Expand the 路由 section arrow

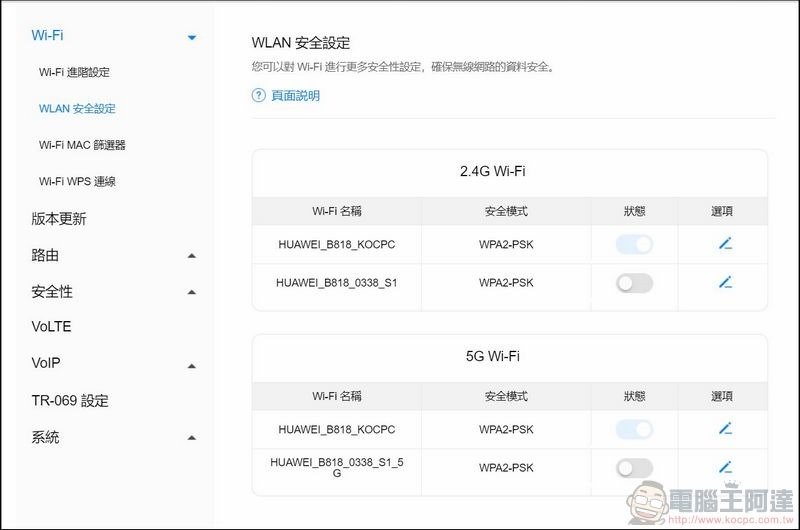[x=192, y=256]
